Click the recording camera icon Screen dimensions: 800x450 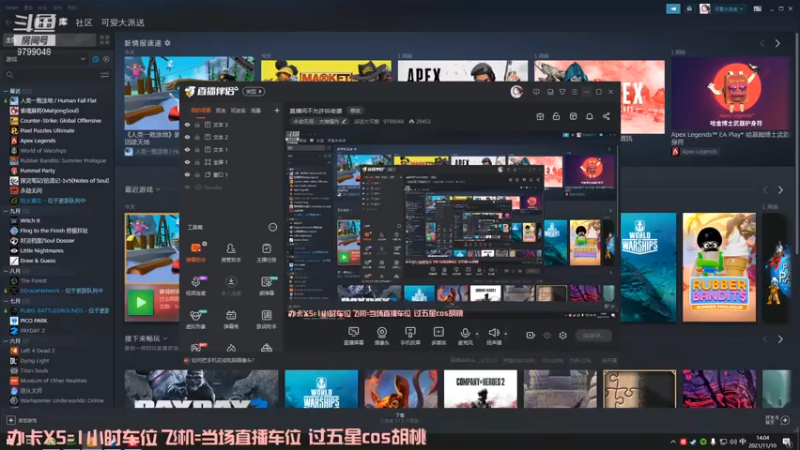pyautogui.click(x=531, y=335)
